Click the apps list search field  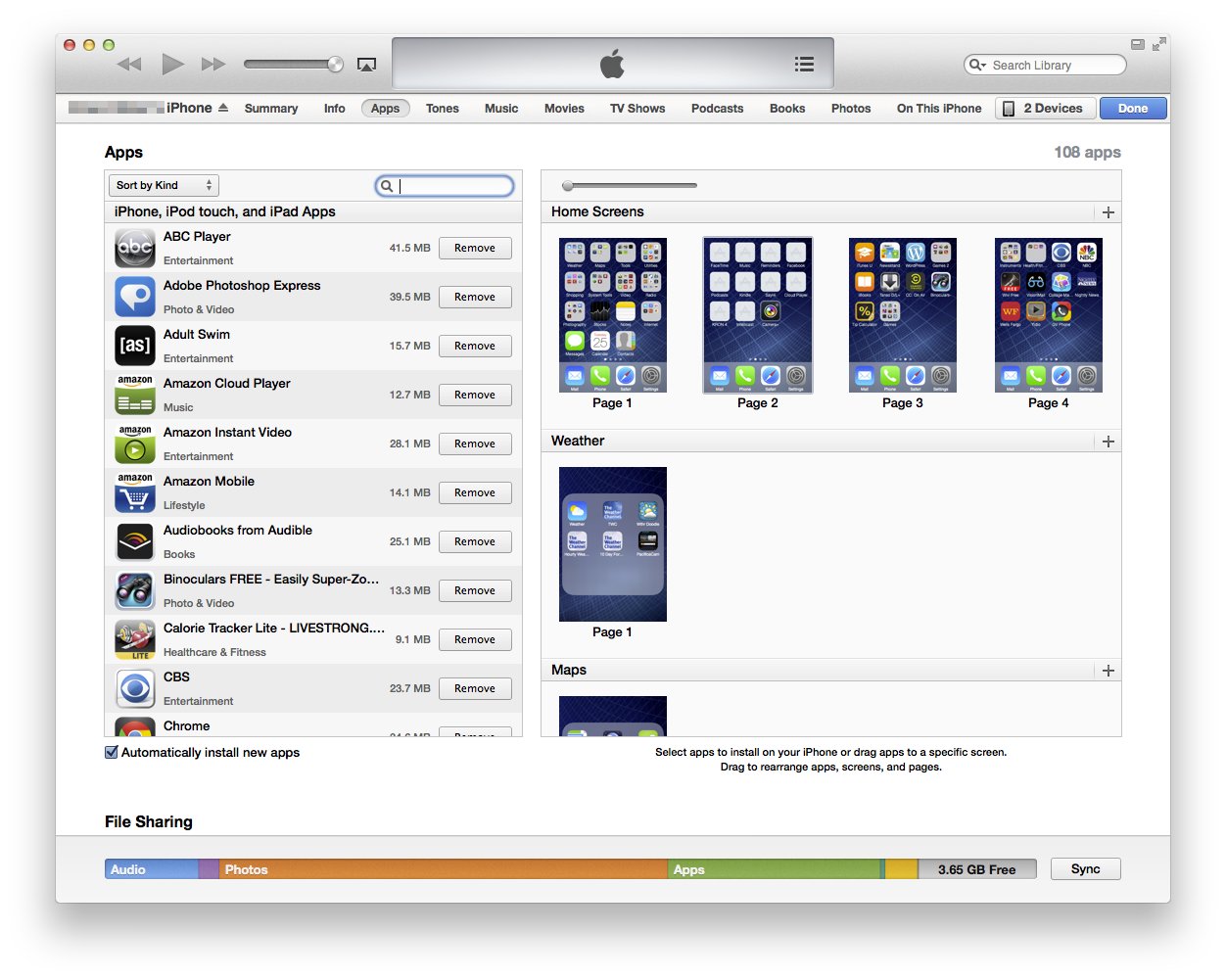tap(445, 186)
